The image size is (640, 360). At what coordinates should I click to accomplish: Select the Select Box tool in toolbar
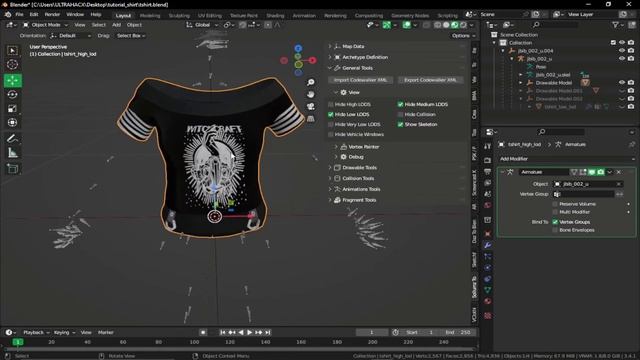(x=13, y=51)
